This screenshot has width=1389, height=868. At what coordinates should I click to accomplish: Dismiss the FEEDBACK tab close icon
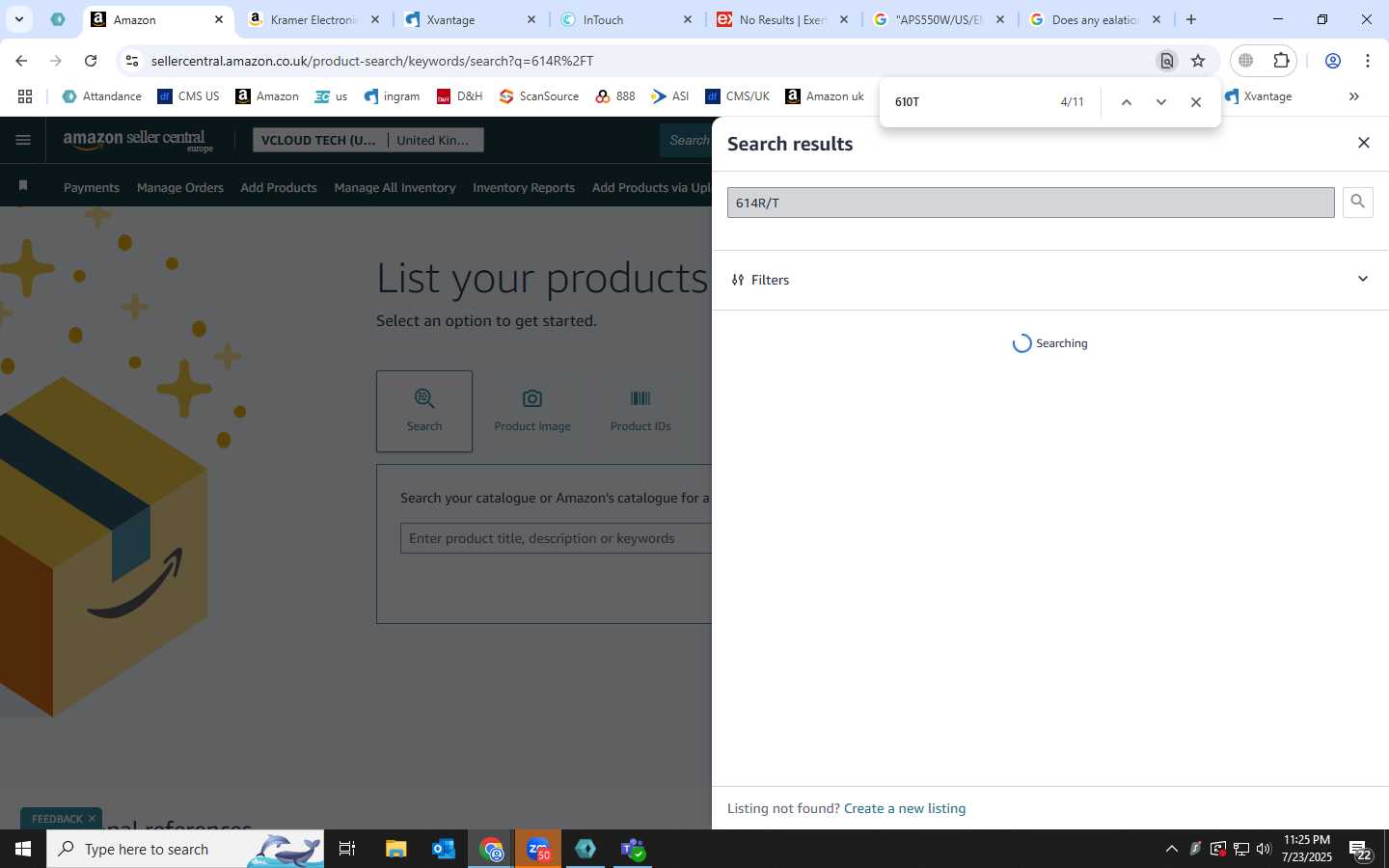(x=92, y=818)
